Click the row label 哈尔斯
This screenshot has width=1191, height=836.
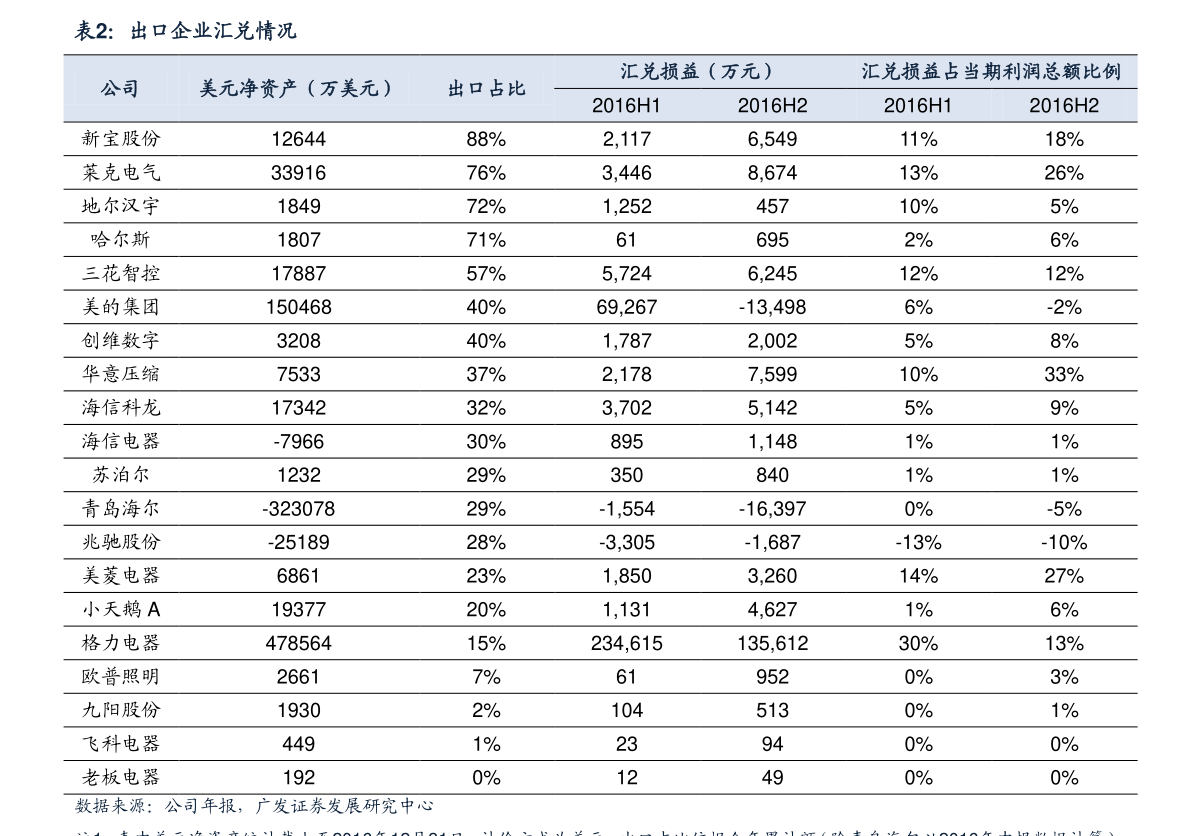(x=121, y=239)
